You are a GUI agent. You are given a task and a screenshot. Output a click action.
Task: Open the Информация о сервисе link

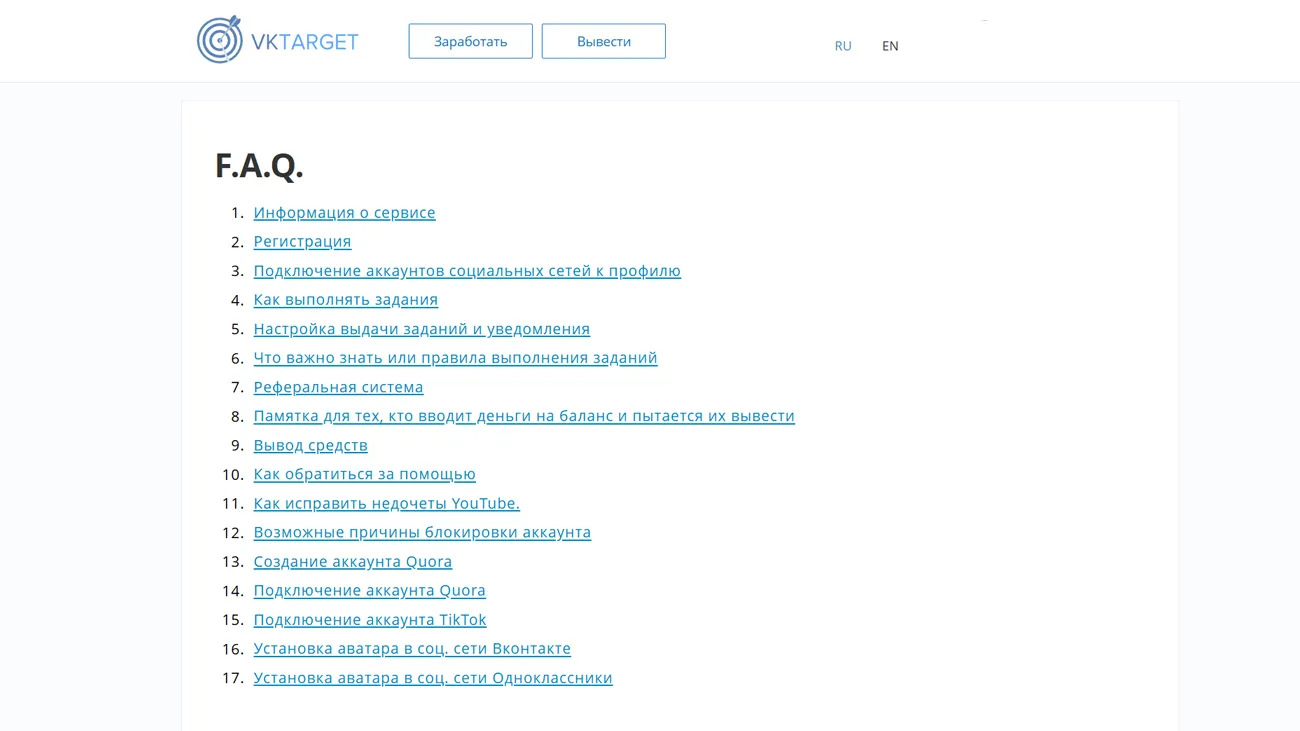[x=344, y=213]
